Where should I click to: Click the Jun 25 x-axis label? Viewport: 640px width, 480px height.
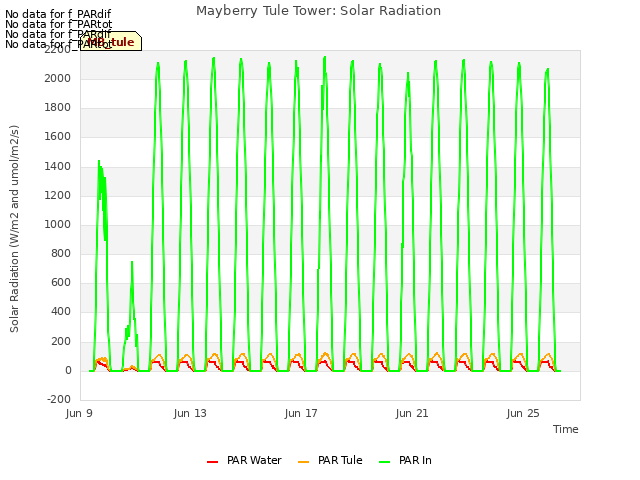coord(523,413)
